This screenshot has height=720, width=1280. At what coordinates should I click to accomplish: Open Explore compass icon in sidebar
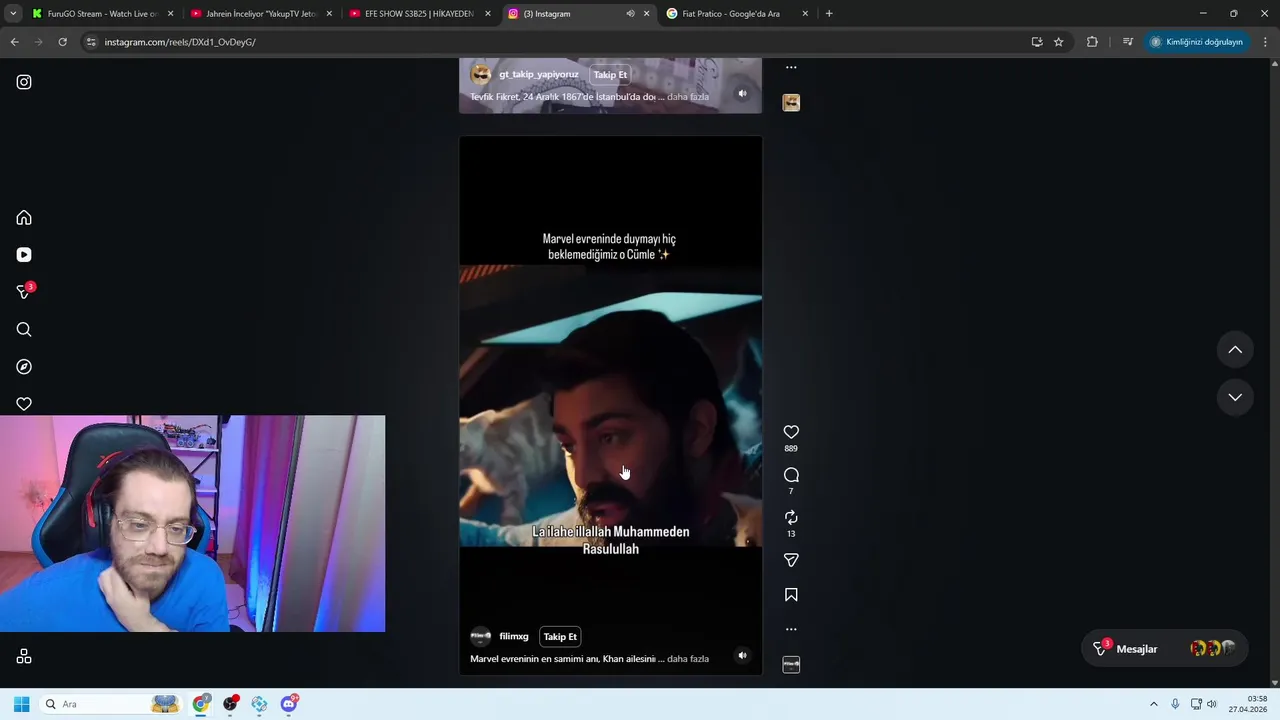[x=24, y=367]
